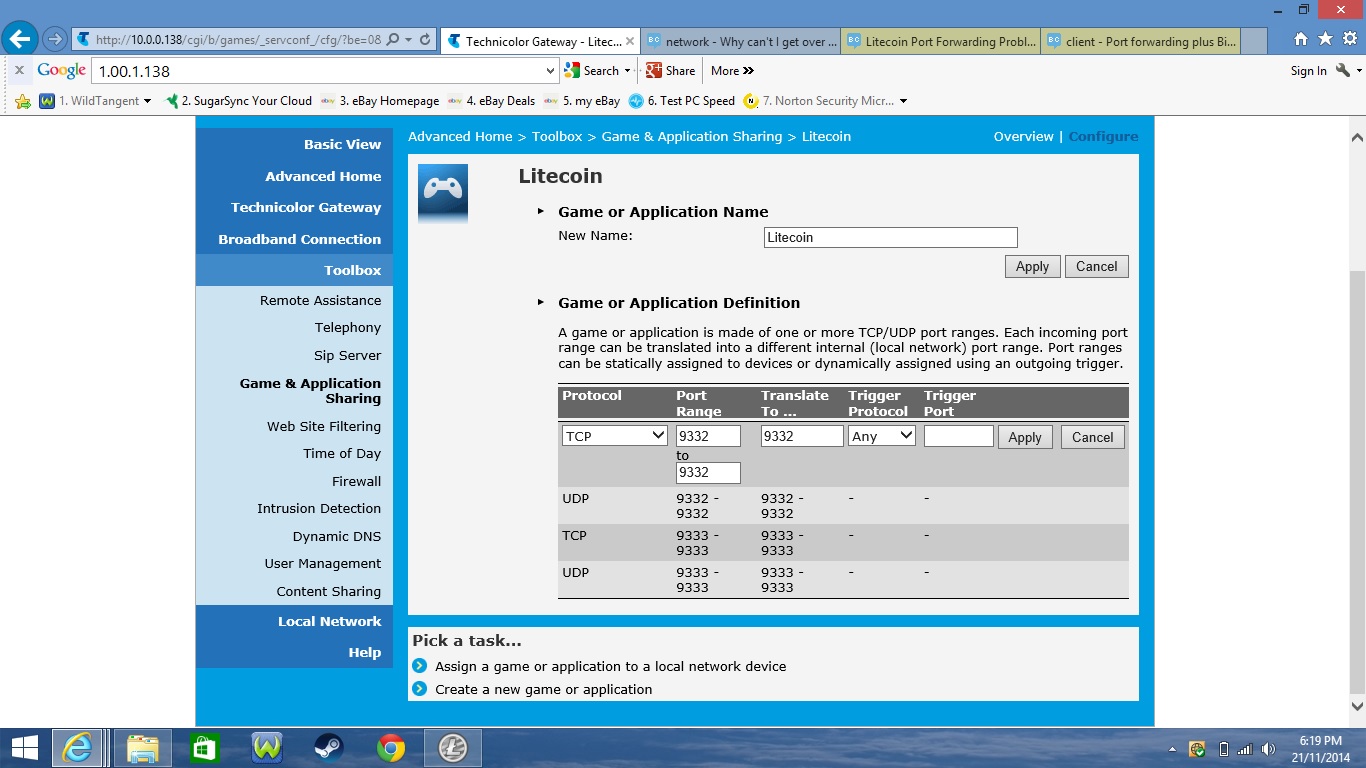Open the Trigger Protocol Any dropdown
The image size is (1366, 768).
pos(882,436)
